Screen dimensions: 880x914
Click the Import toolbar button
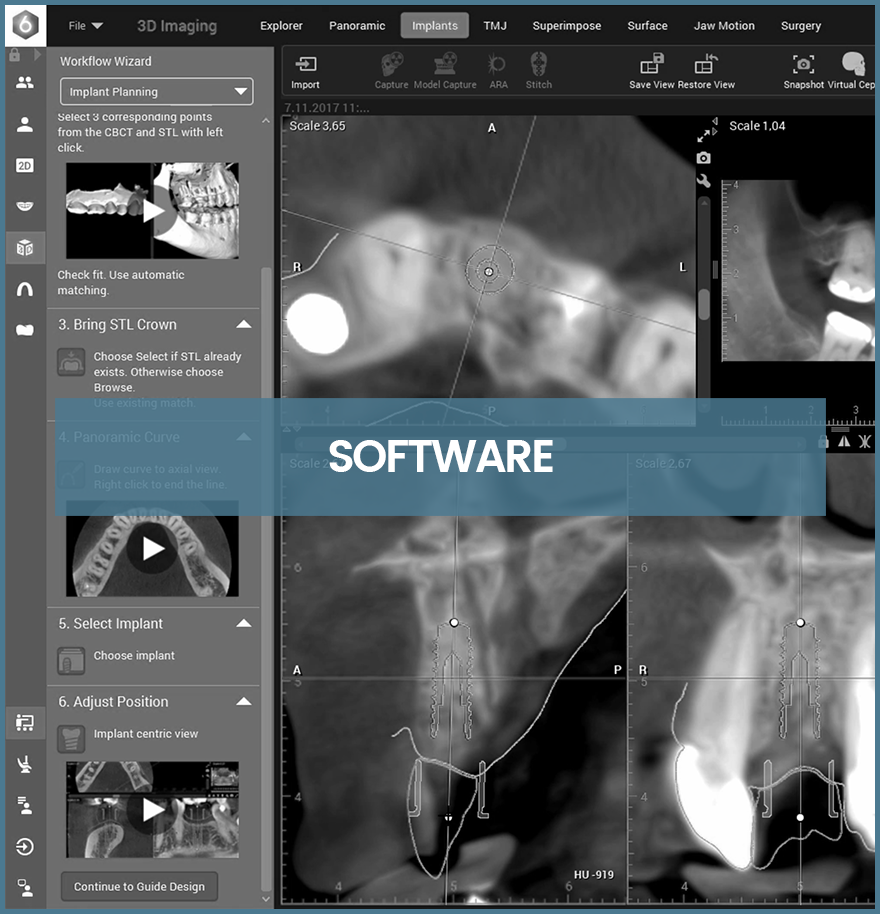coord(305,72)
